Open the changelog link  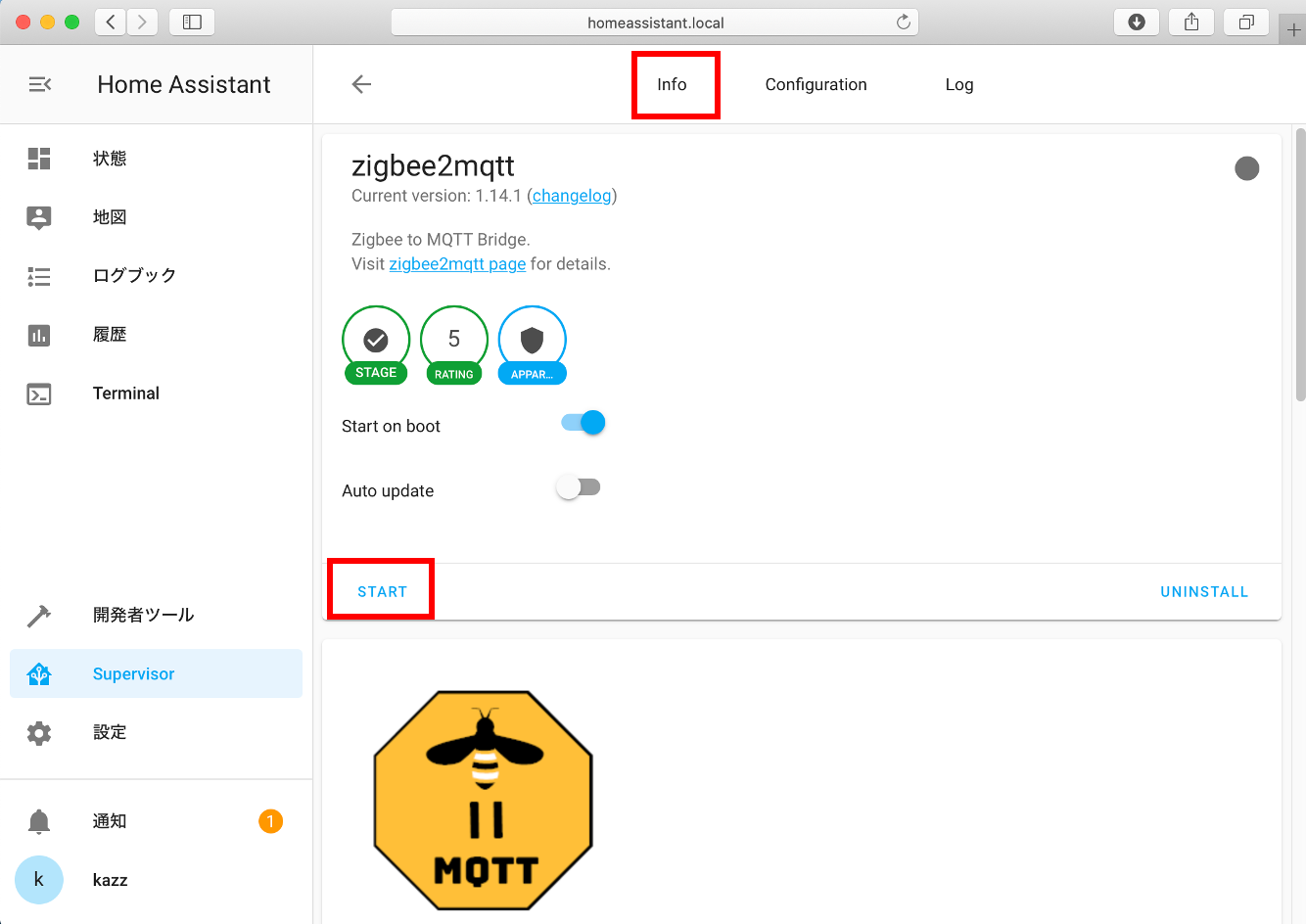pyautogui.click(x=572, y=196)
